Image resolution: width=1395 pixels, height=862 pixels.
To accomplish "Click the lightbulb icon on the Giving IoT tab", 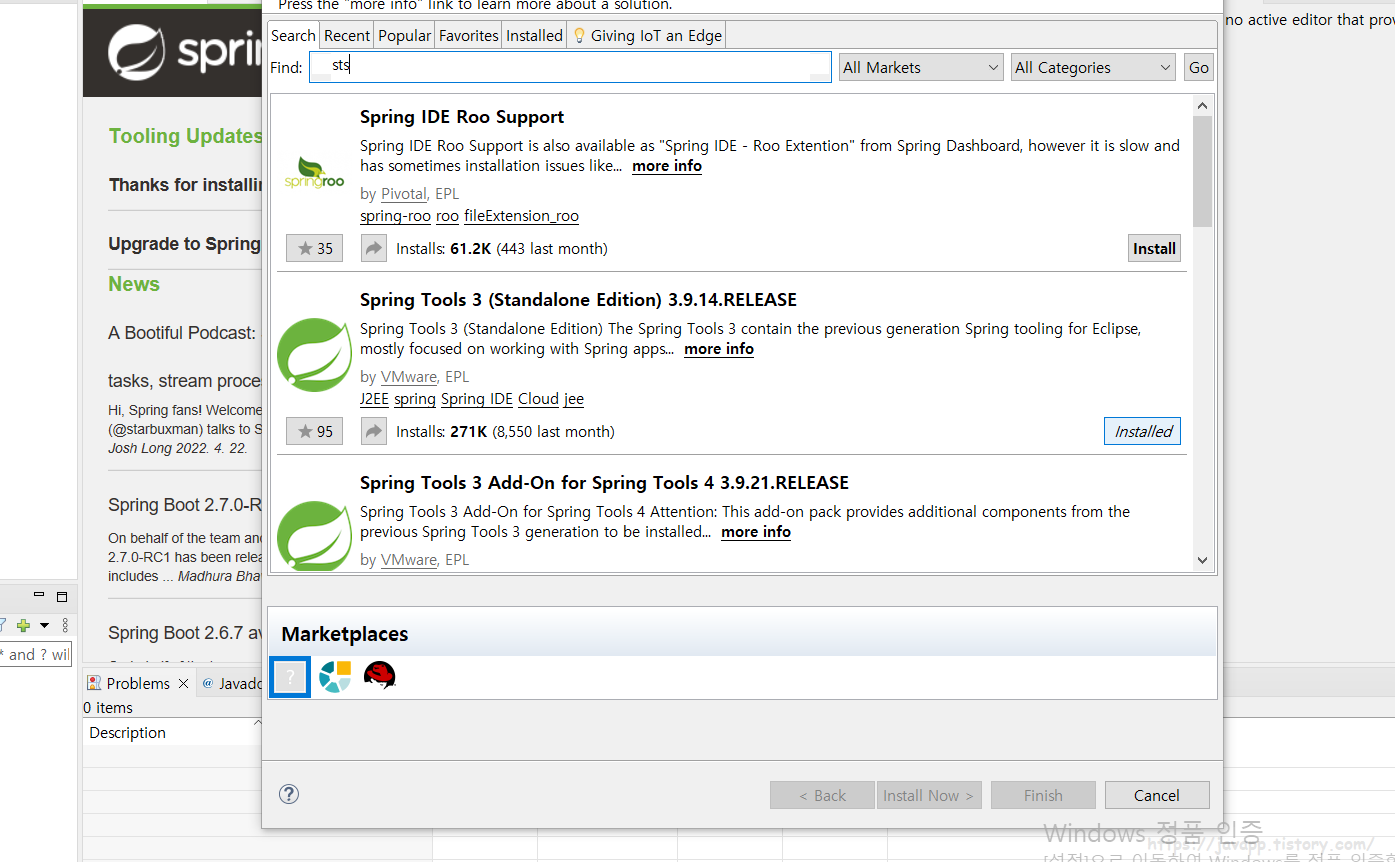I will tap(578, 35).
